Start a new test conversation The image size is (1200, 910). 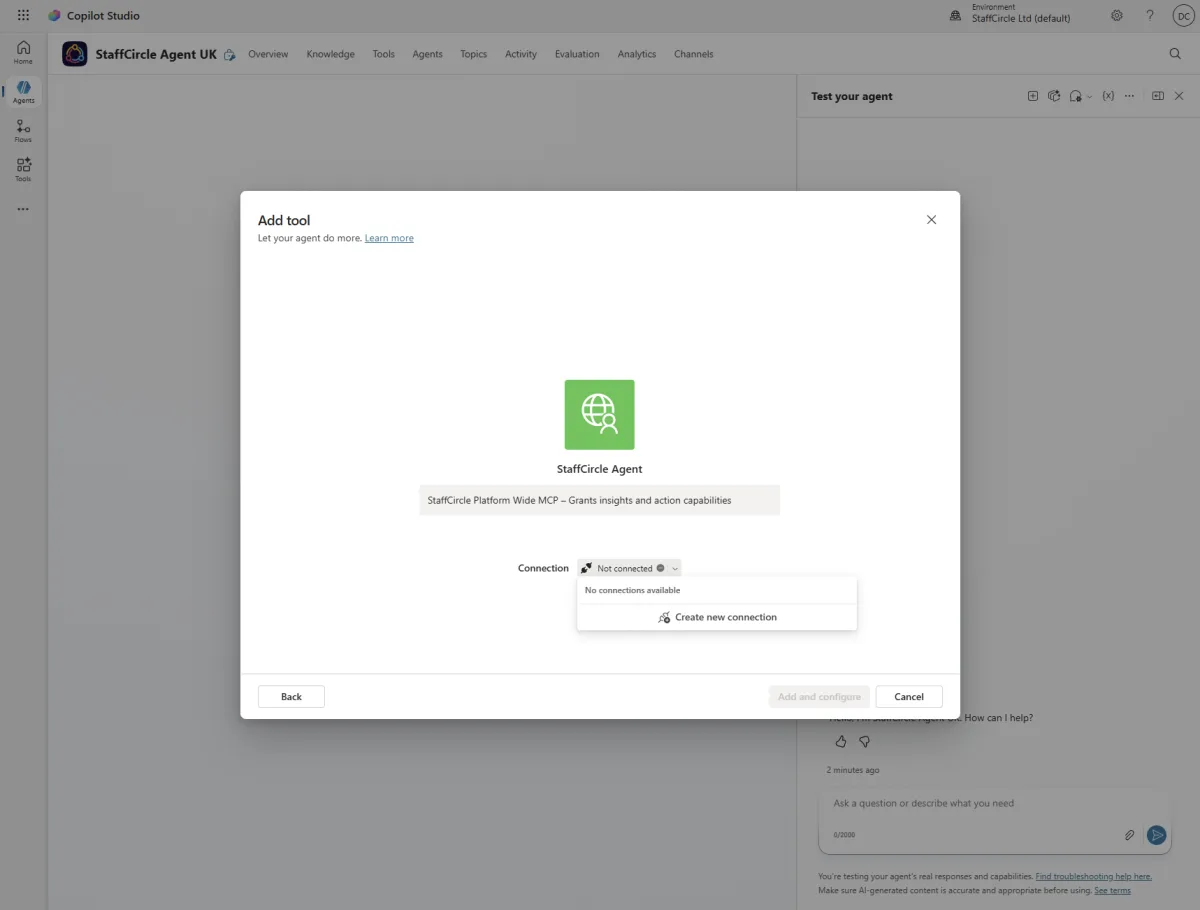1033,96
